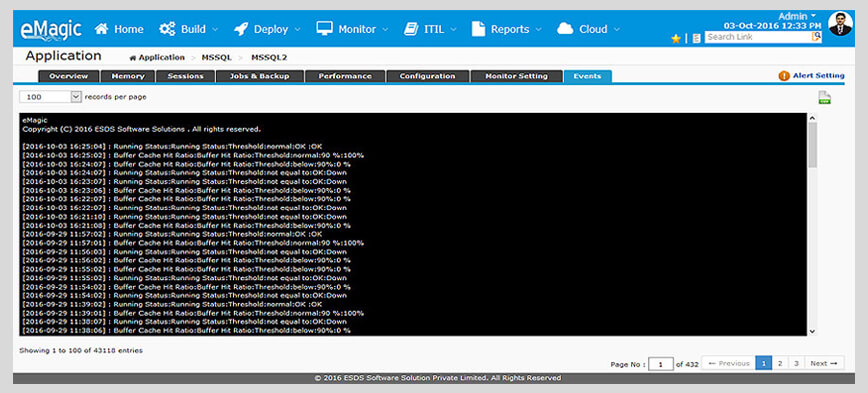Click the Monitor screen icon
The height and width of the screenshot is (393, 868).
click(324, 28)
